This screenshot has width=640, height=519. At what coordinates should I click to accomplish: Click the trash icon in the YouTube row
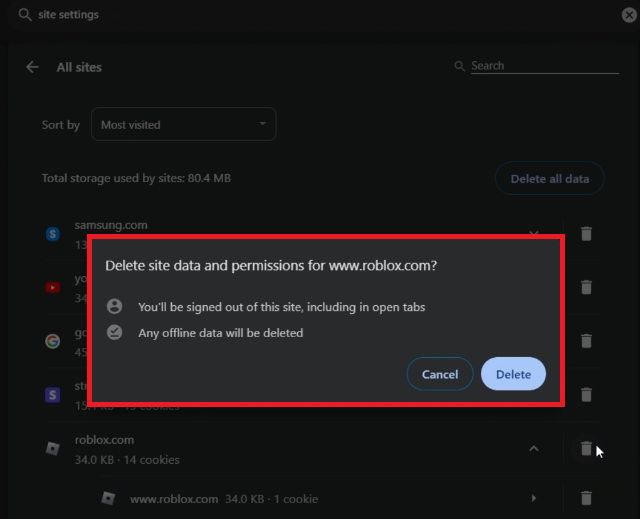tap(587, 287)
